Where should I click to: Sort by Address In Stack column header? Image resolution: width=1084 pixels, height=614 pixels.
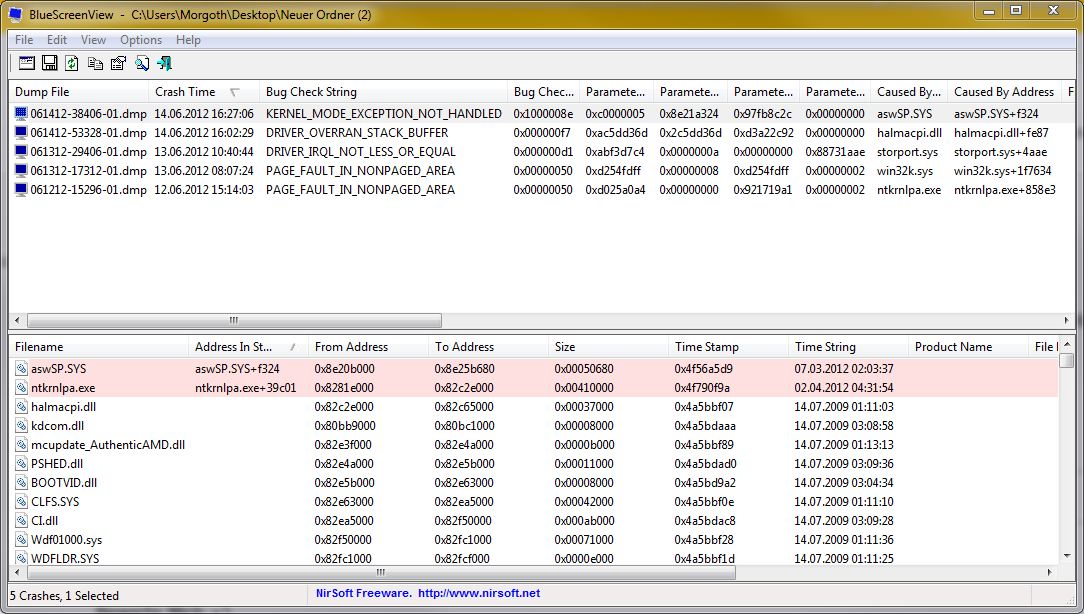point(249,347)
